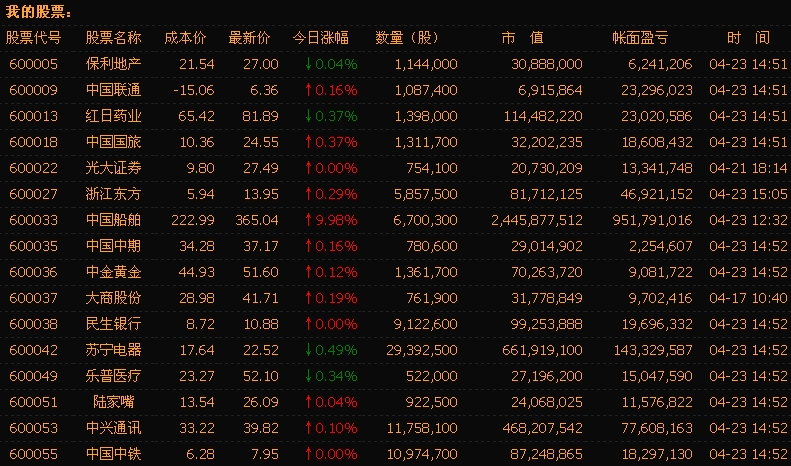Click the 114,482,220 market value cell

pos(543,116)
